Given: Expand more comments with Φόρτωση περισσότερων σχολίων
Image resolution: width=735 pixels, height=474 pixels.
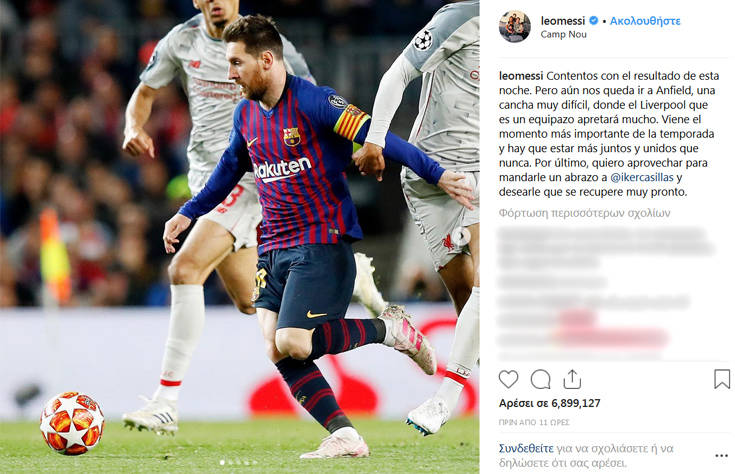Looking at the screenshot, I should (585, 213).
